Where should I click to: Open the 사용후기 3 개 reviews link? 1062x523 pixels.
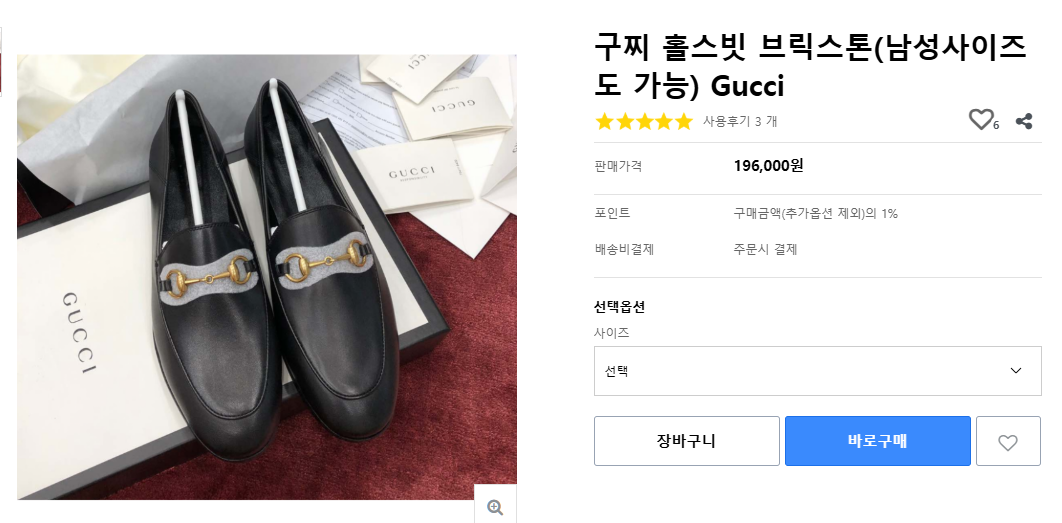[x=740, y=122]
